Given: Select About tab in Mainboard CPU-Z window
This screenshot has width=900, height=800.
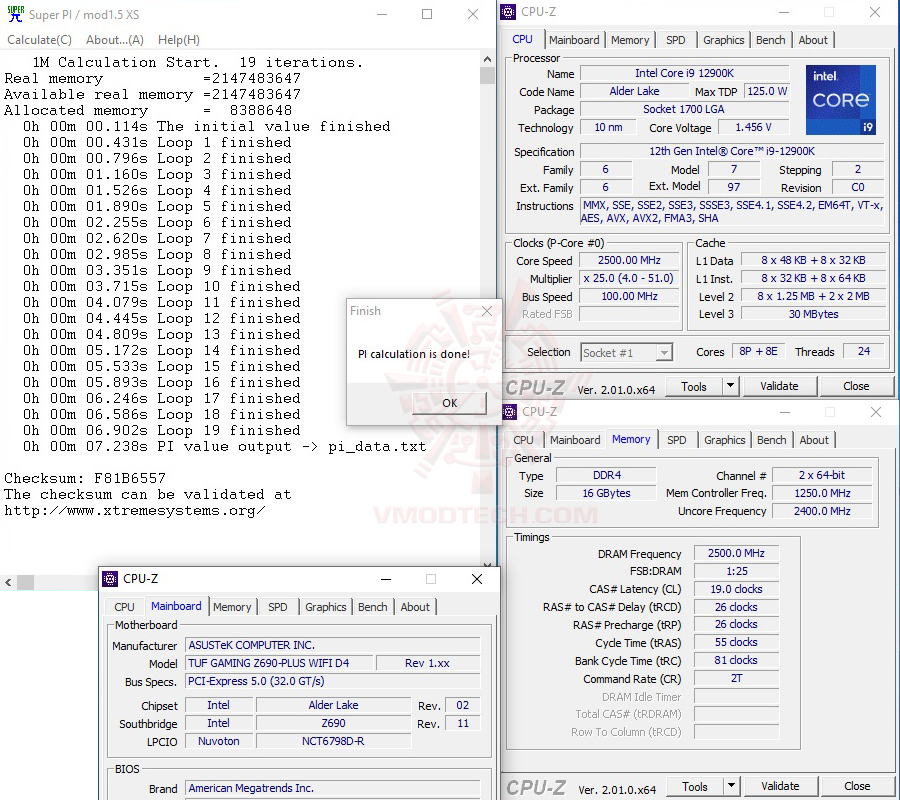Looking at the screenshot, I should pos(415,607).
